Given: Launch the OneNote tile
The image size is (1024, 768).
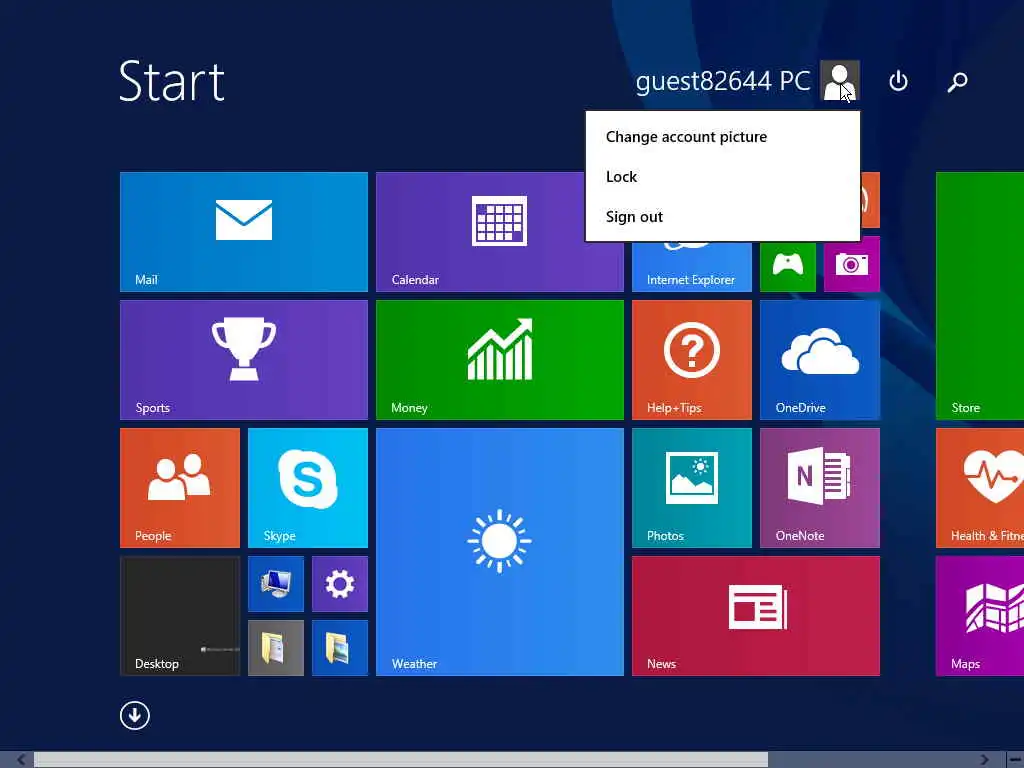Looking at the screenshot, I should coord(820,488).
